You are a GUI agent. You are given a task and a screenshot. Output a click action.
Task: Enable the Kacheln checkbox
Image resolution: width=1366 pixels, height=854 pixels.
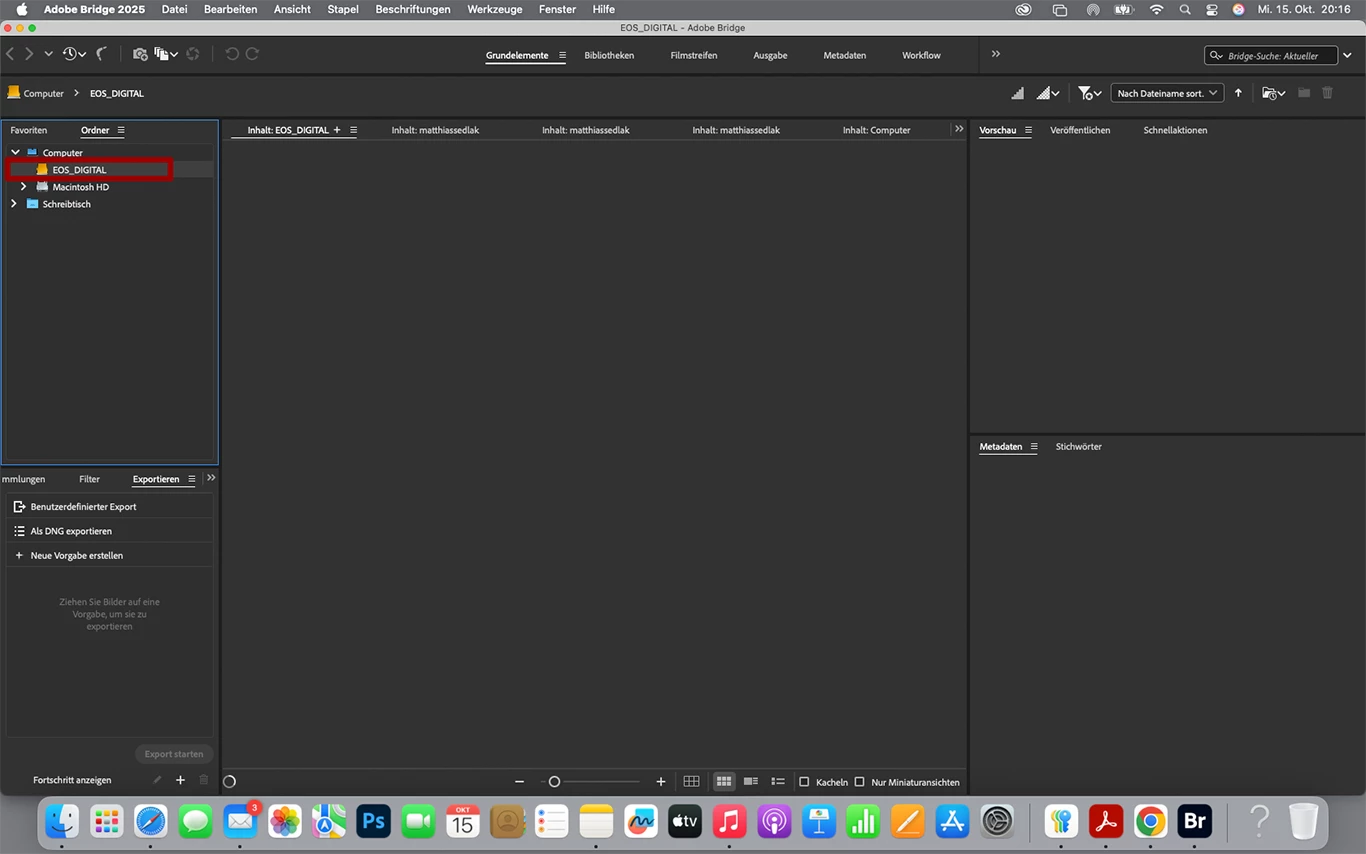click(x=804, y=782)
